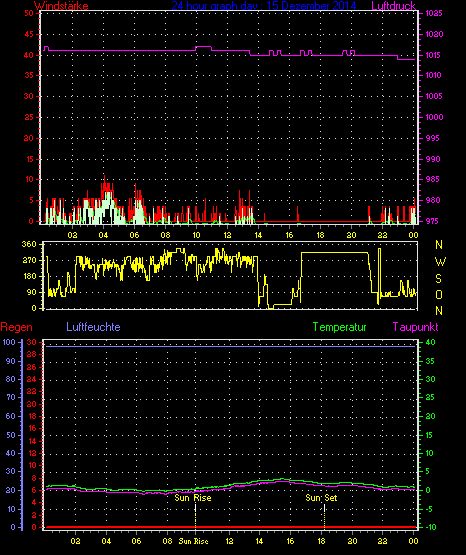Click the 24 hour graph date title

pos(264,6)
